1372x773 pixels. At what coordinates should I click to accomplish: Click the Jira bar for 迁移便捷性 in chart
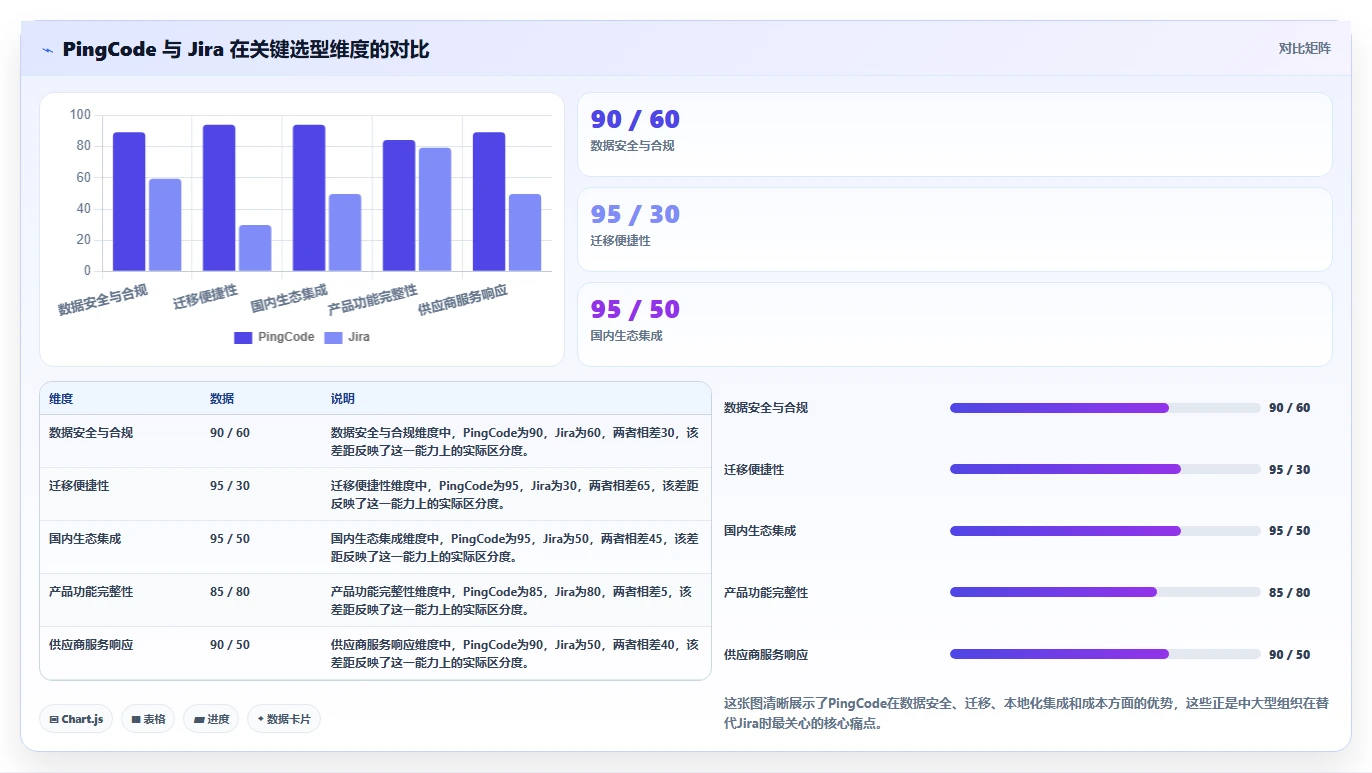click(255, 248)
